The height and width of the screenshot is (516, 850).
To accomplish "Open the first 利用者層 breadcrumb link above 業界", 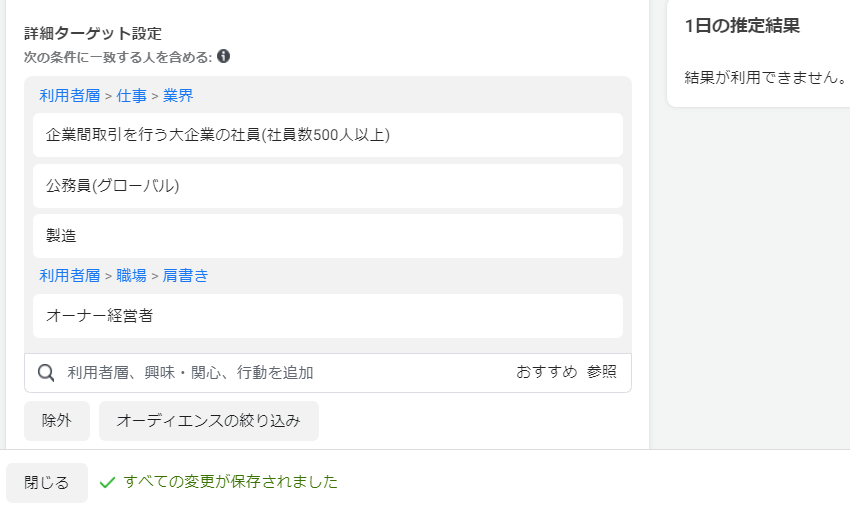I will (70, 96).
